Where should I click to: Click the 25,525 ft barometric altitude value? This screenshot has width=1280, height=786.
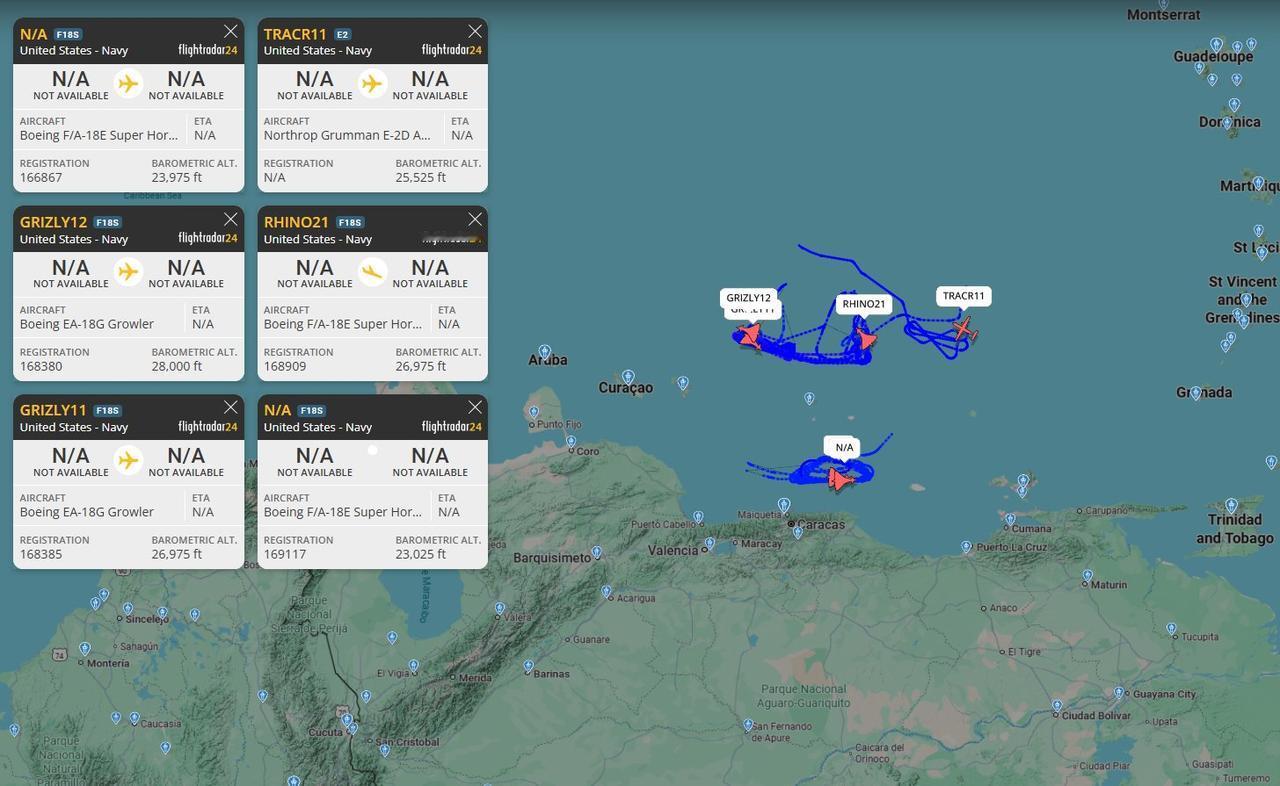[421, 177]
